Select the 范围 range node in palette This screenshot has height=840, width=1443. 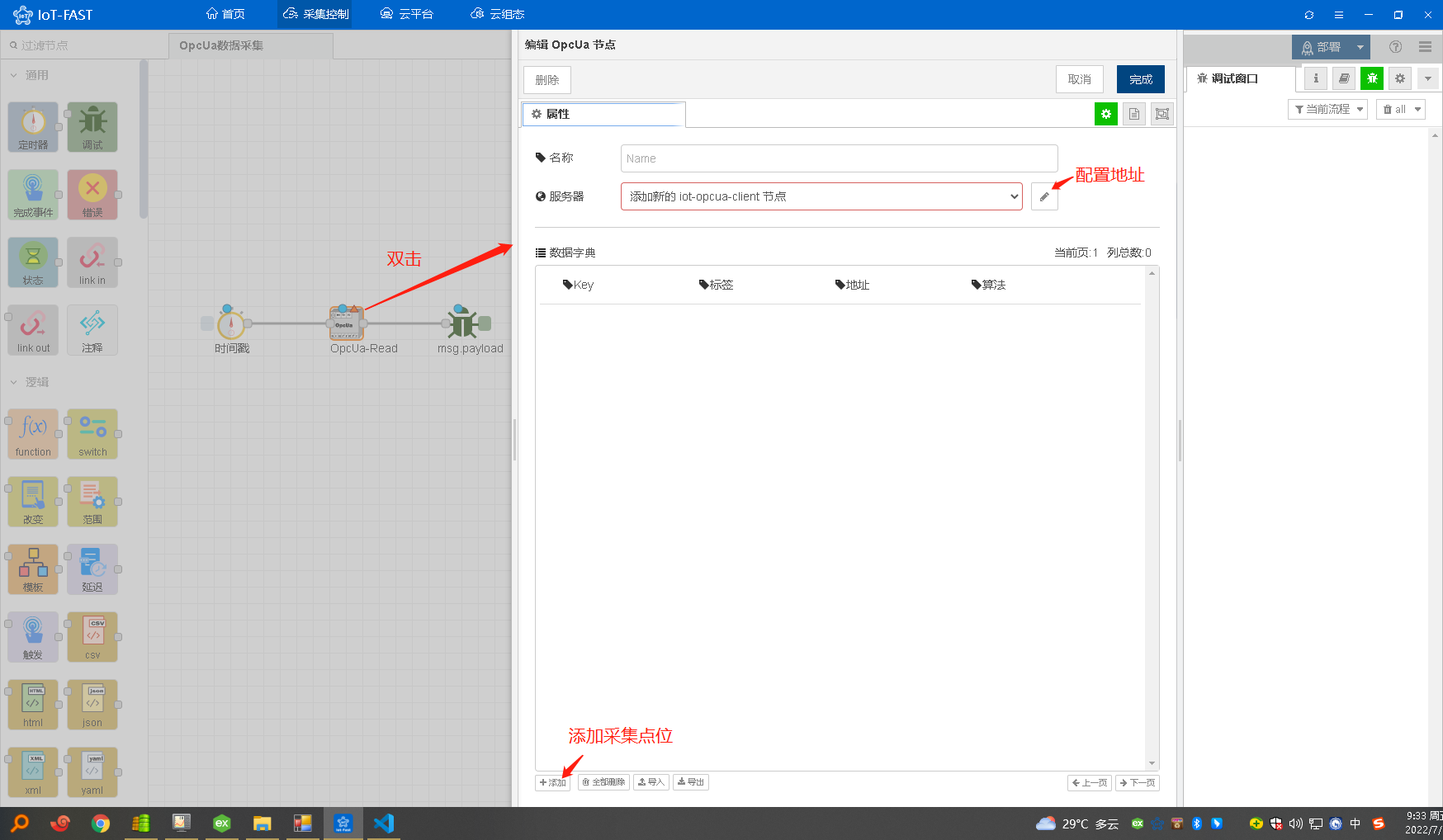[x=92, y=502]
